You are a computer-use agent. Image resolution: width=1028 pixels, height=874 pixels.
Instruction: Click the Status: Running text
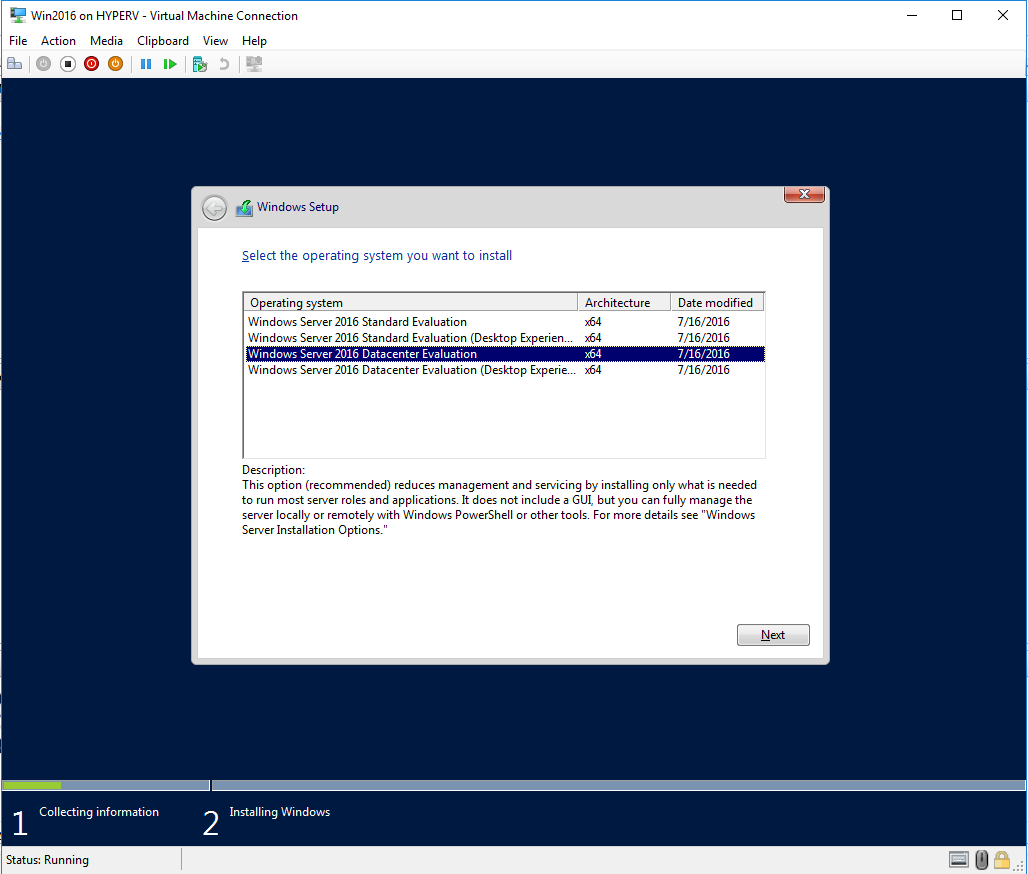tap(47, 860)
